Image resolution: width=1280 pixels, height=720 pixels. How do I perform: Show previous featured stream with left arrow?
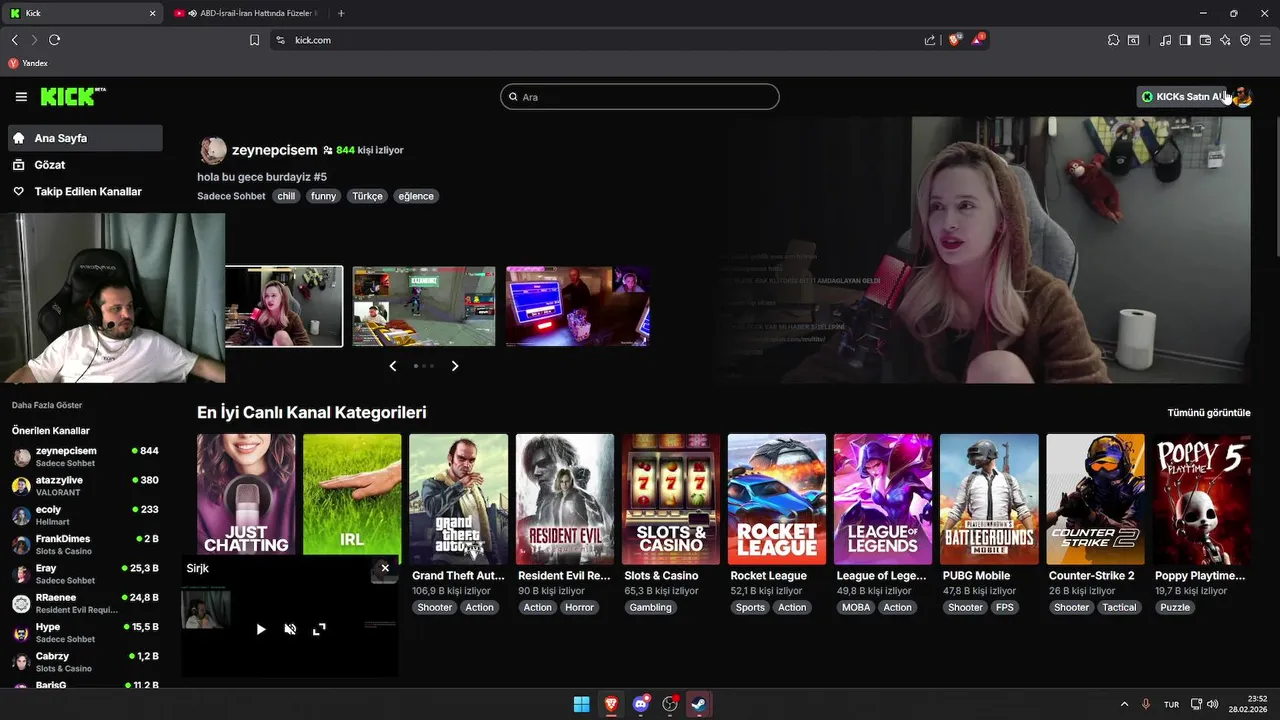[x=393, y=366]
